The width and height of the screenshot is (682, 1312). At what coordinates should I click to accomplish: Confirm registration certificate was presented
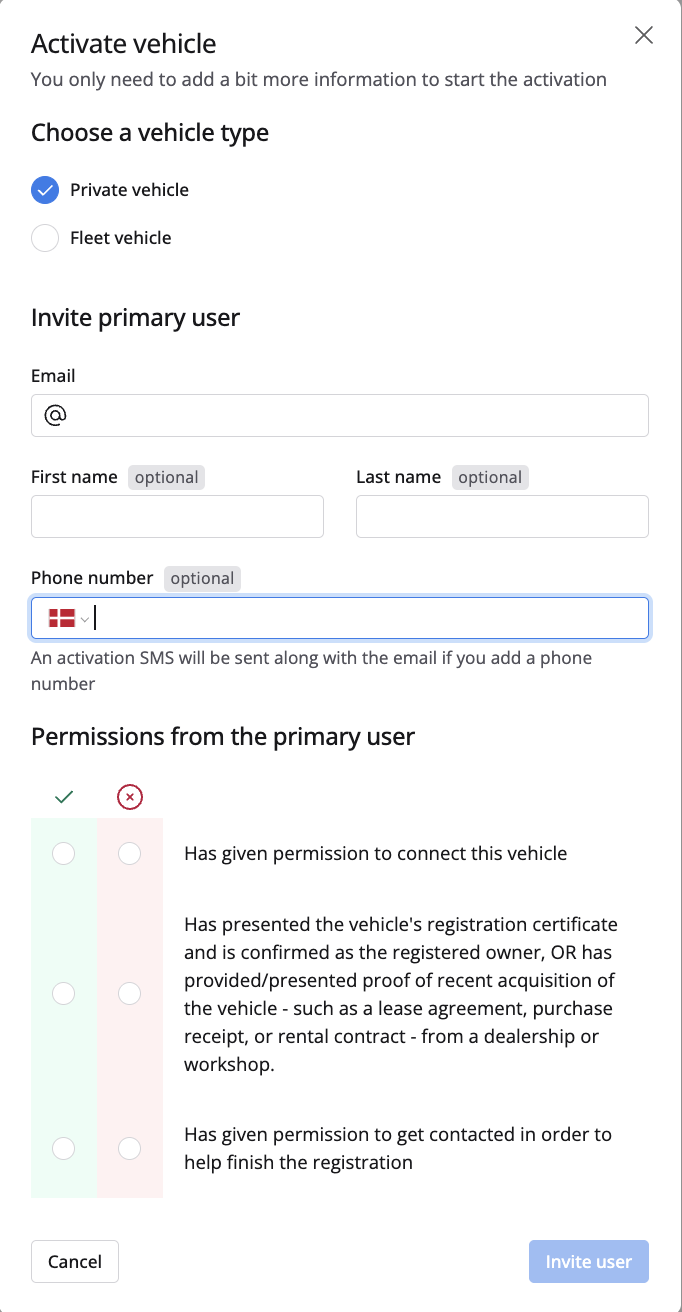[63, 994]
